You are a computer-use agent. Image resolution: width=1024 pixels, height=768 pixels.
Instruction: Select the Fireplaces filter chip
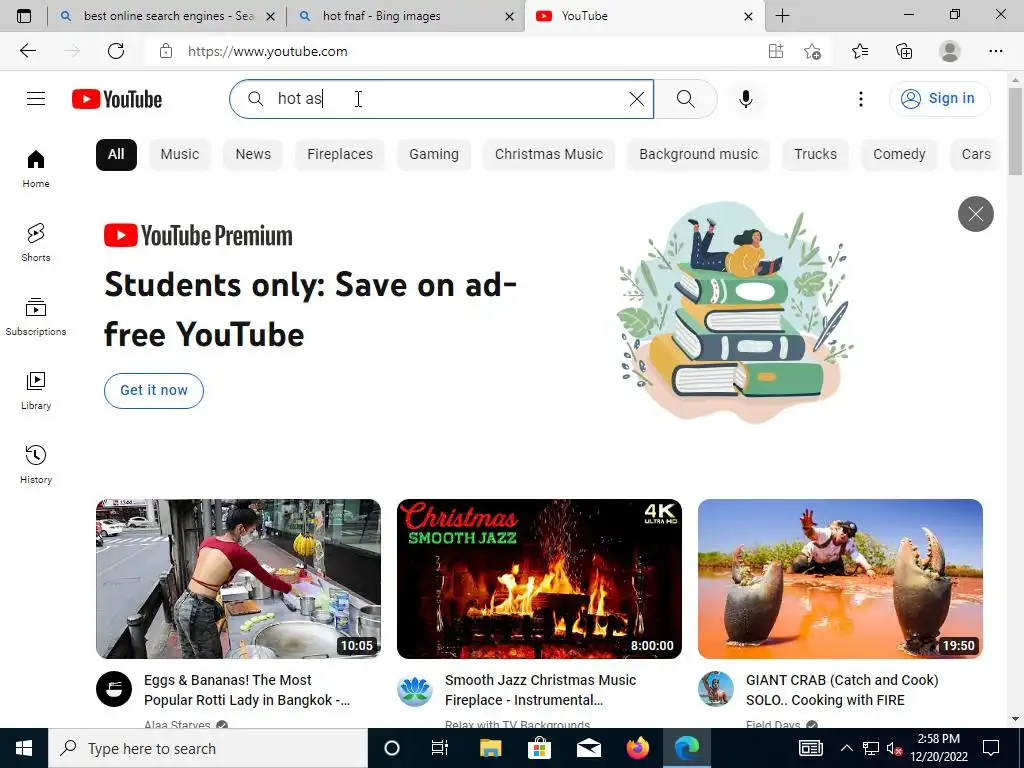340,155
